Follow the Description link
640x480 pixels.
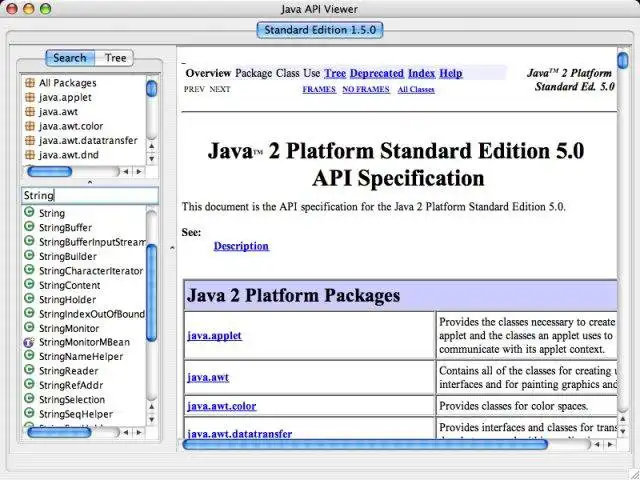point(241,246)
